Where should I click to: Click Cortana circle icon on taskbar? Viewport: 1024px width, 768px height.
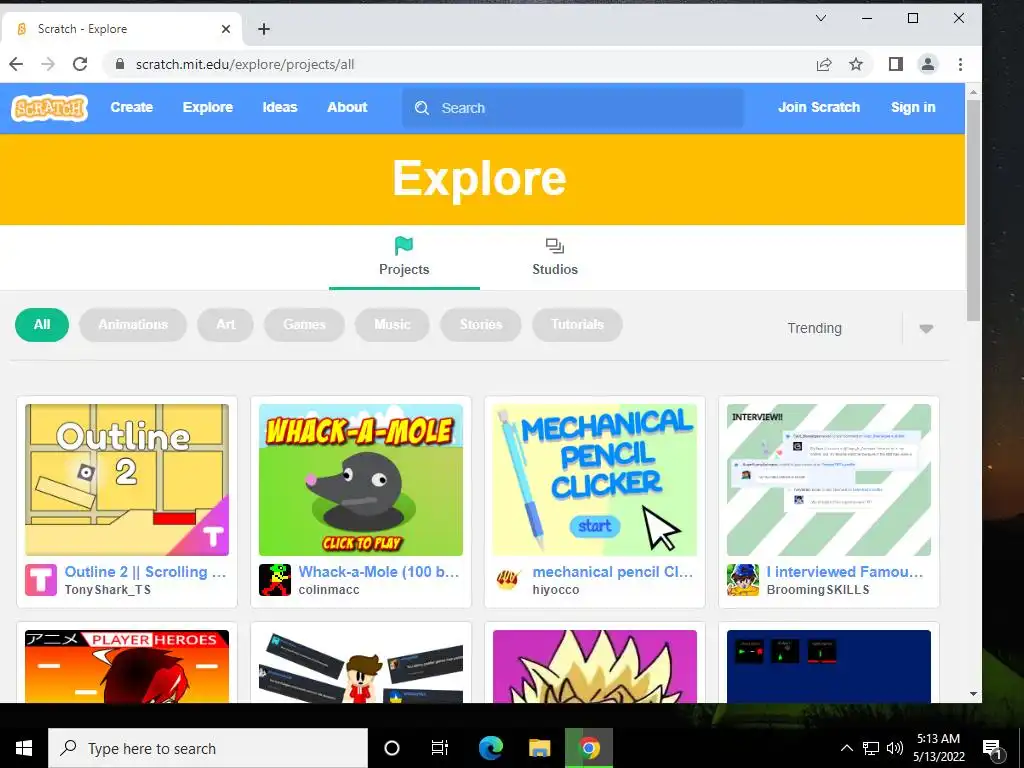[392, 748]
